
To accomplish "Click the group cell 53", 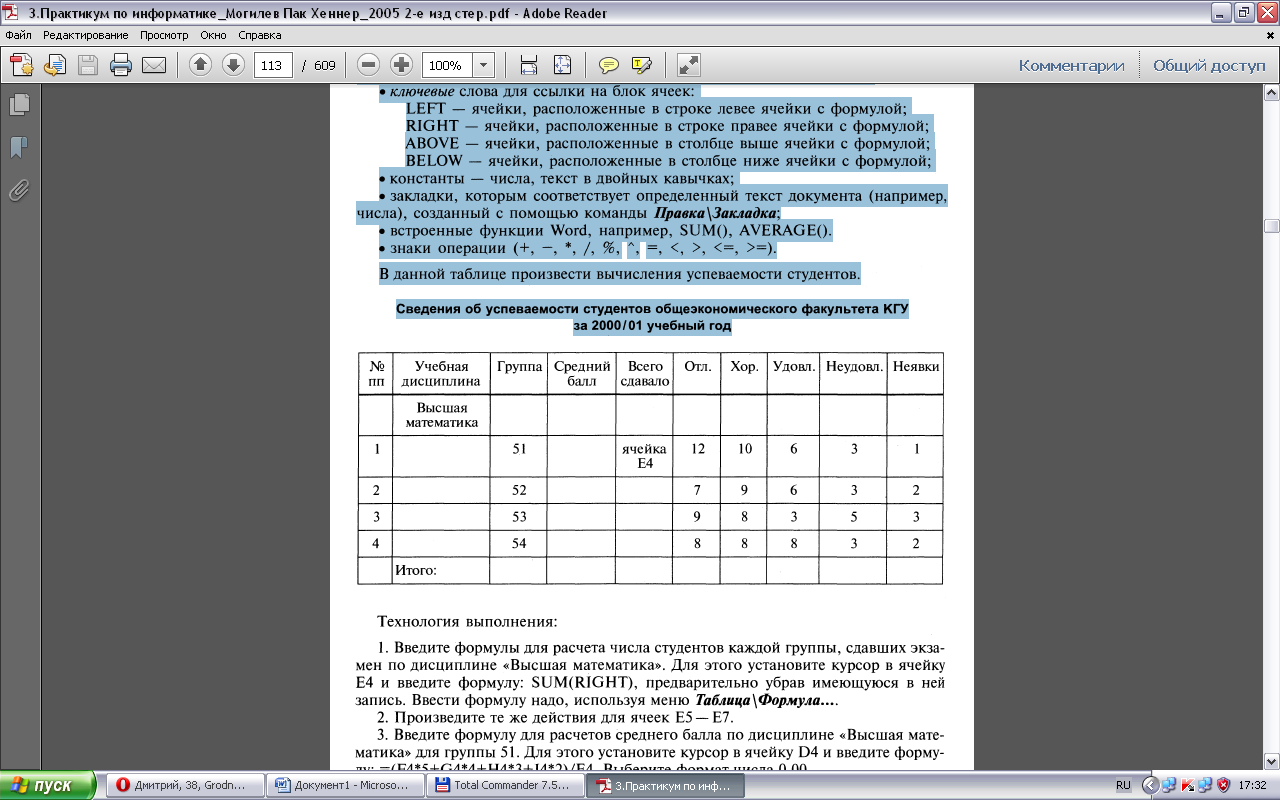I will [x=518, y=516].
